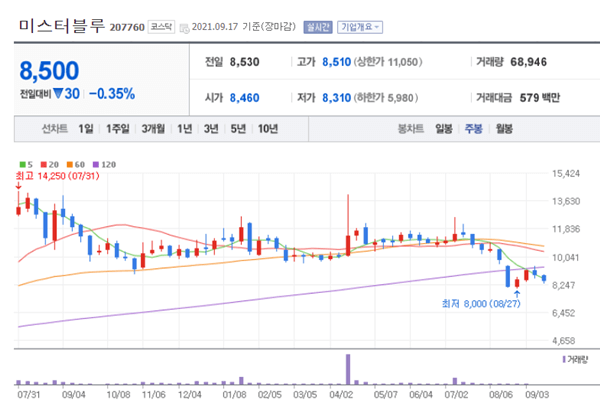Click the current price 8,500
The image size is (600, 415).
point(49,71)
